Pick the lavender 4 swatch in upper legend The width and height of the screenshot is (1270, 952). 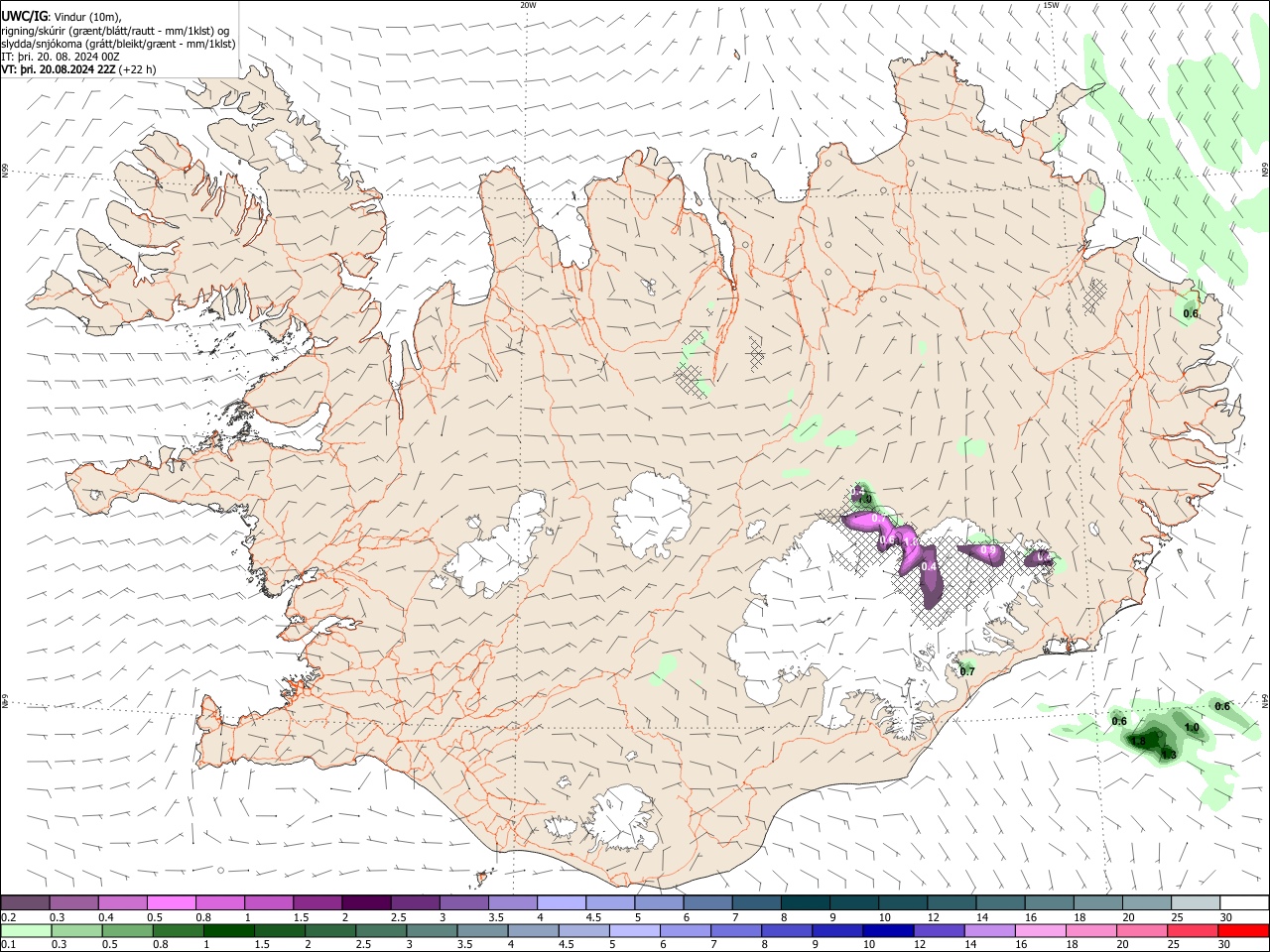pos(560,902)
